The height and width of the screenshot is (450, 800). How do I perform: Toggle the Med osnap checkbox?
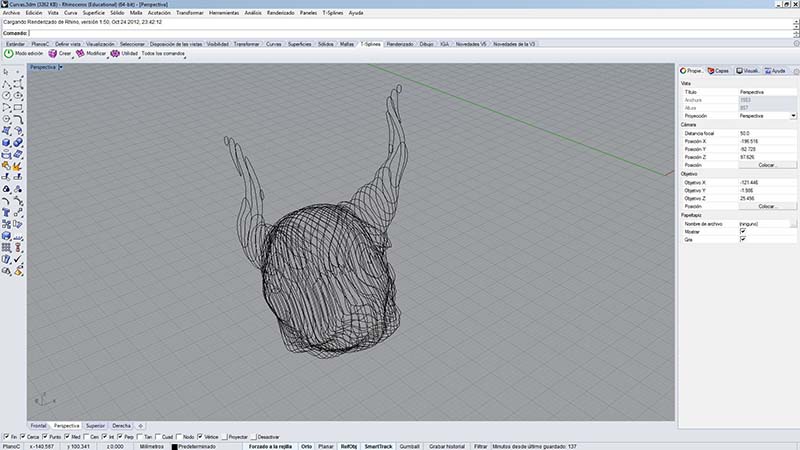pyautogui.click(x=67, y=437)
